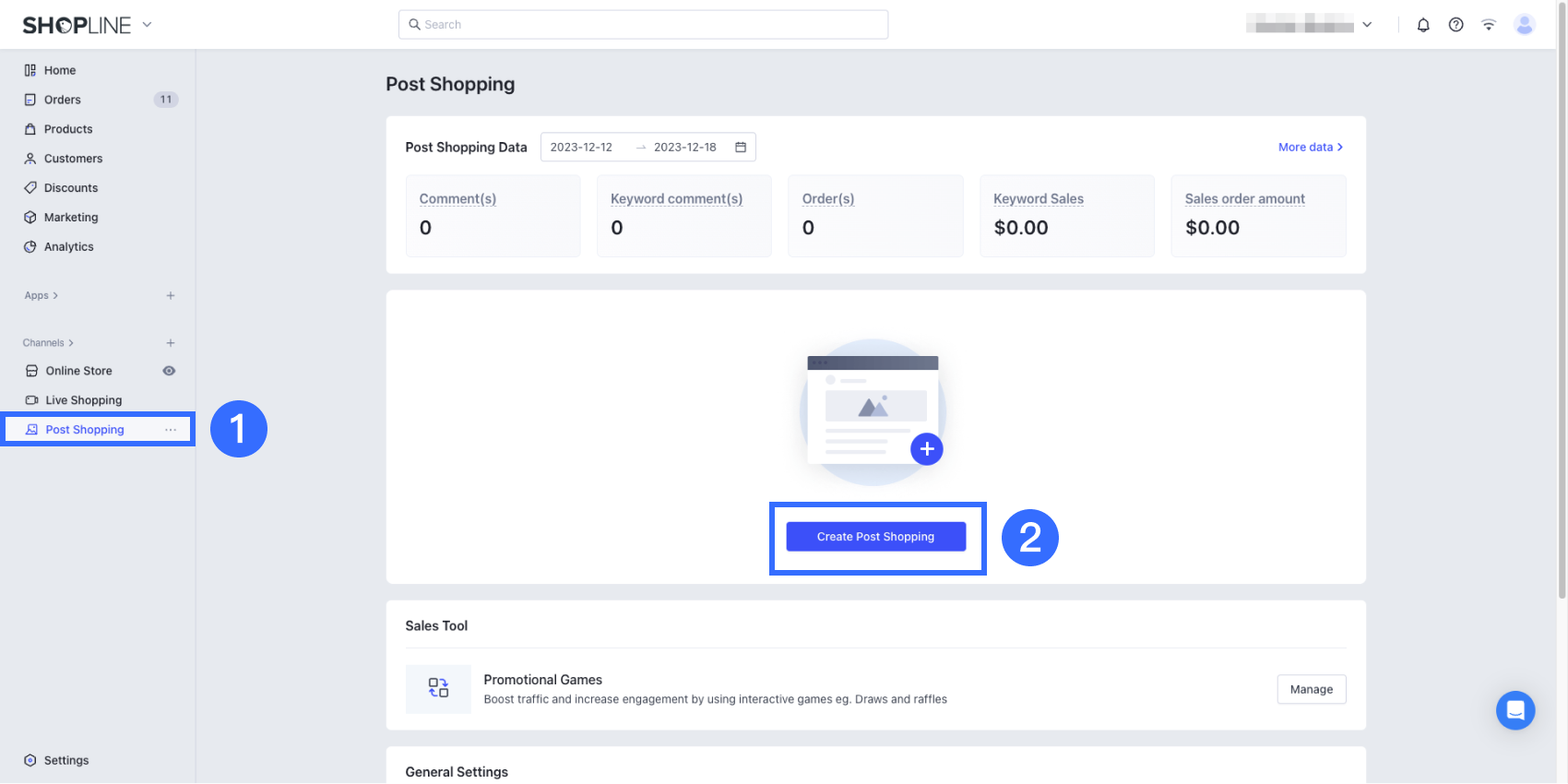Open Post Shopping more options ellipsis
Screen dimensions: 1568x784
click(171, 430)
